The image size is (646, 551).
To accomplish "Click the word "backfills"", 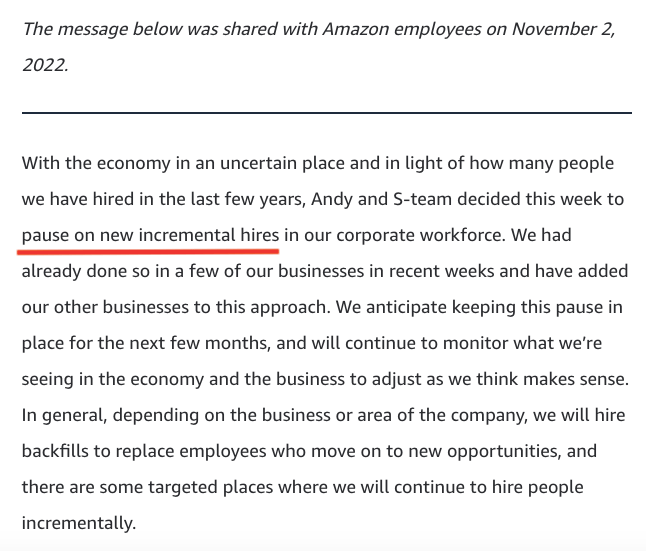I will (57, 451).
